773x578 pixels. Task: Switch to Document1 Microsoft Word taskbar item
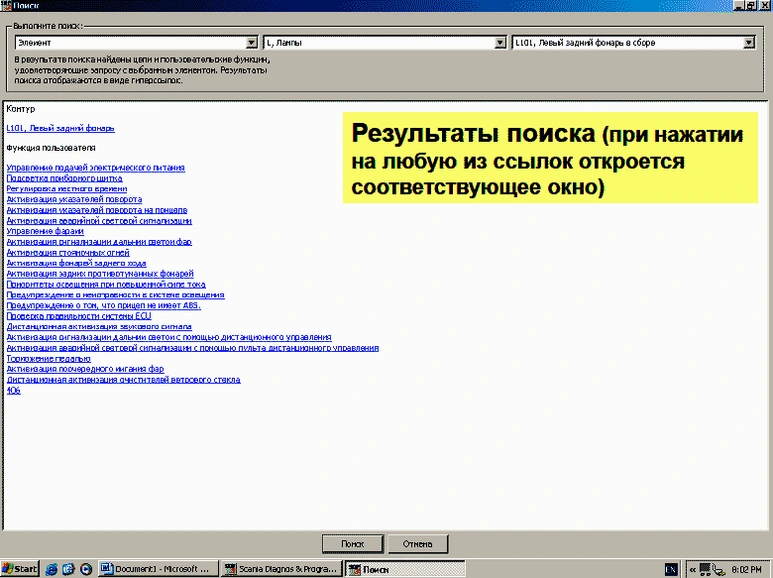(157, 568)
